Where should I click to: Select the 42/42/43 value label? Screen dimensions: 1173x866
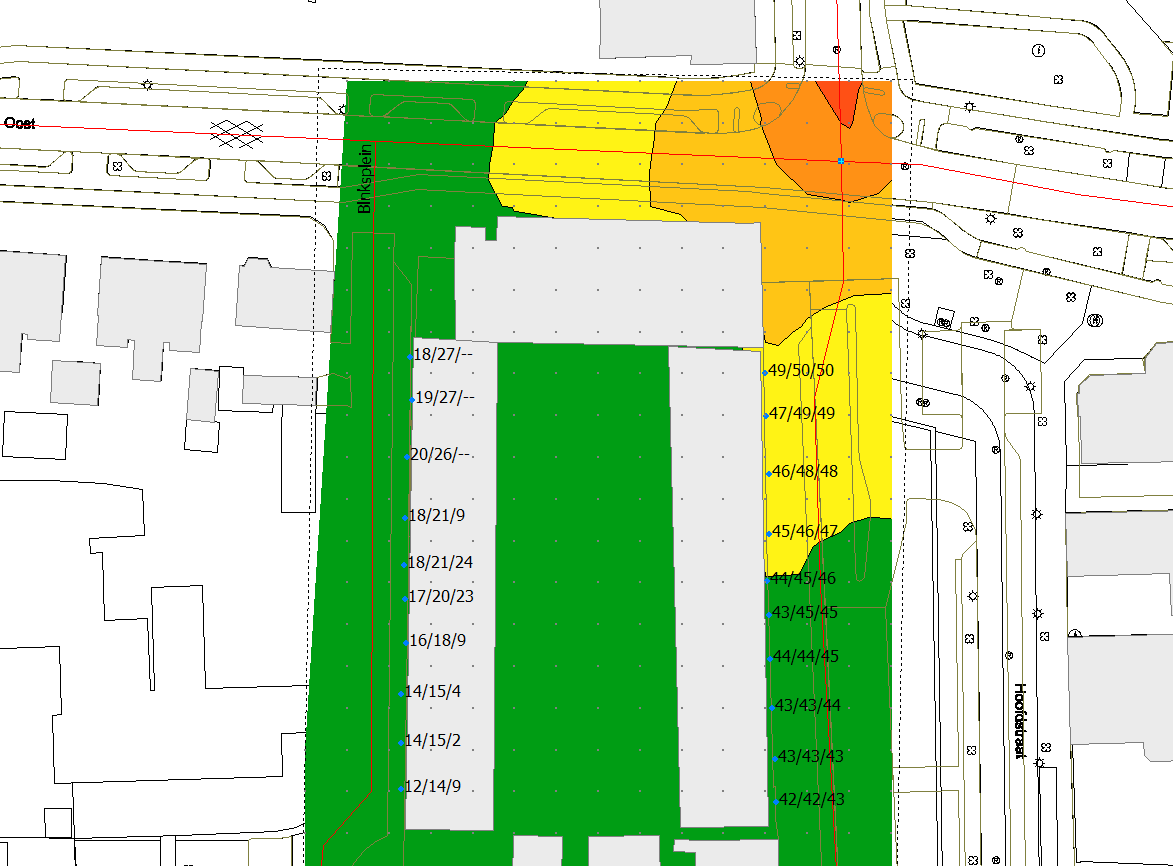pyautogui.click(x=812, y=799)
